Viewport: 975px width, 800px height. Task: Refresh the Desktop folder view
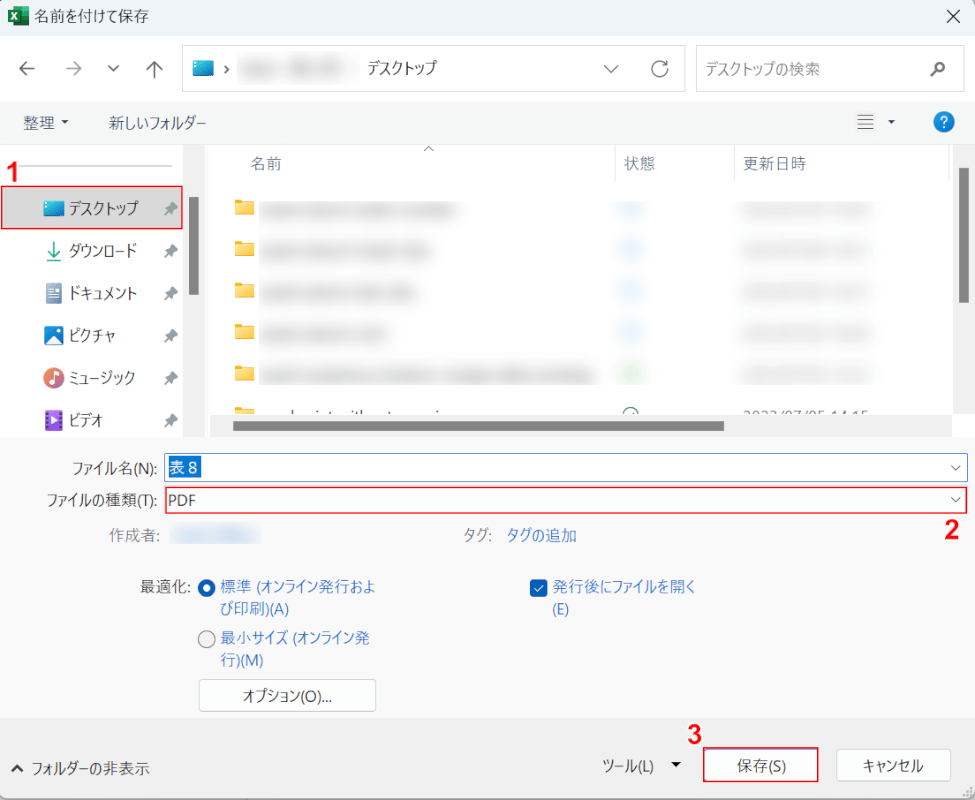(659, 69)
